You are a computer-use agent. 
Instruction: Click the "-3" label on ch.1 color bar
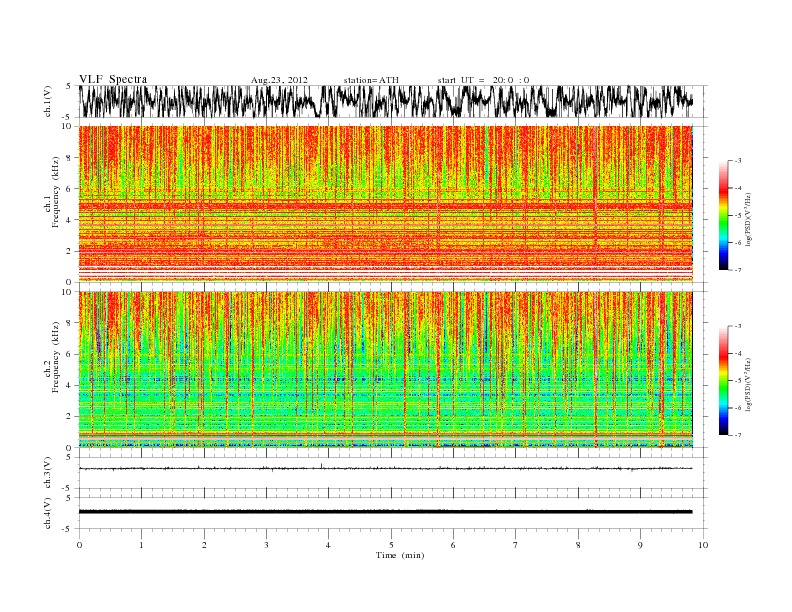[x=737, y=161]
